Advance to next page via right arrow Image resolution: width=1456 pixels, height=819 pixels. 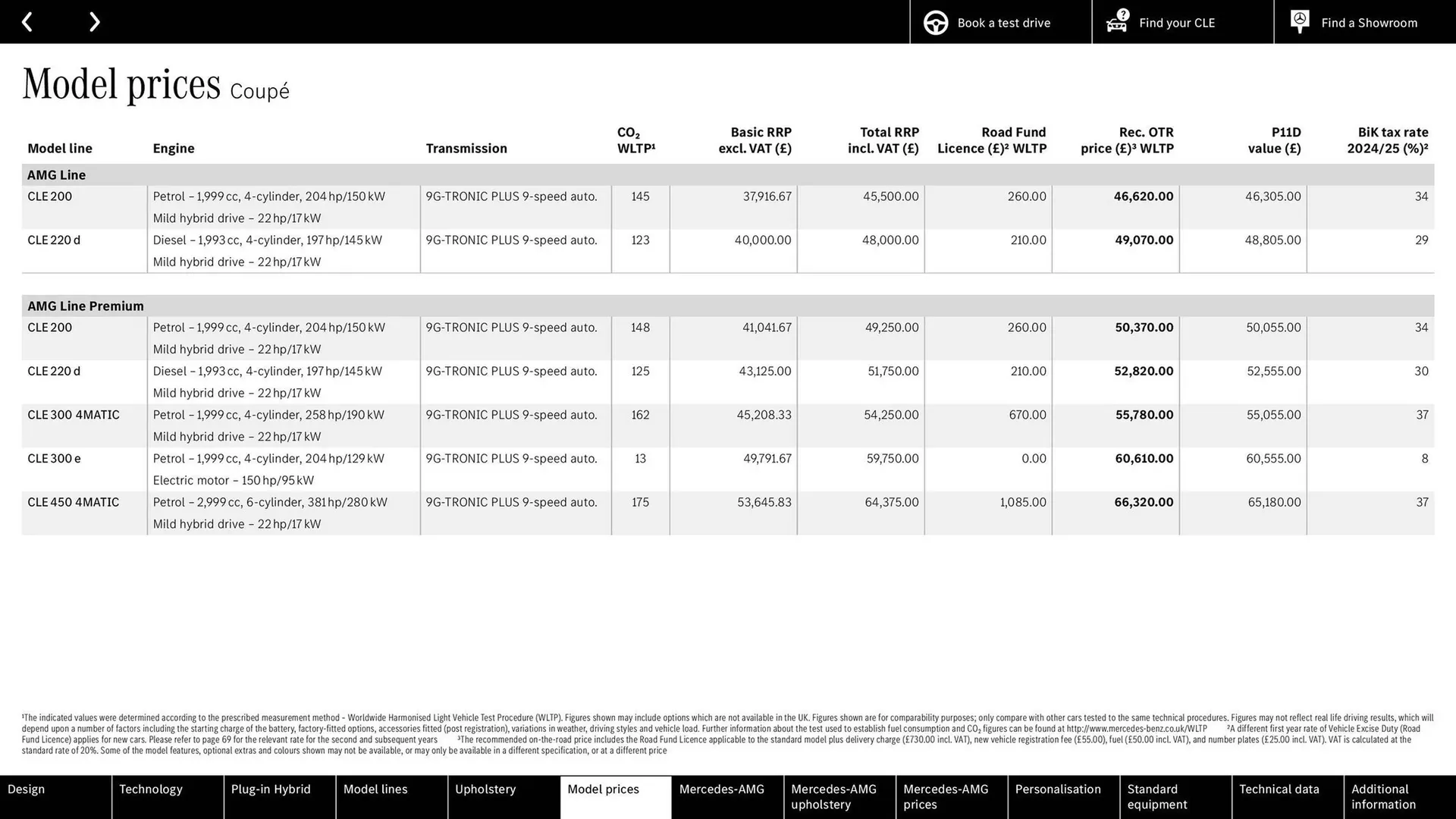[94, 21]
